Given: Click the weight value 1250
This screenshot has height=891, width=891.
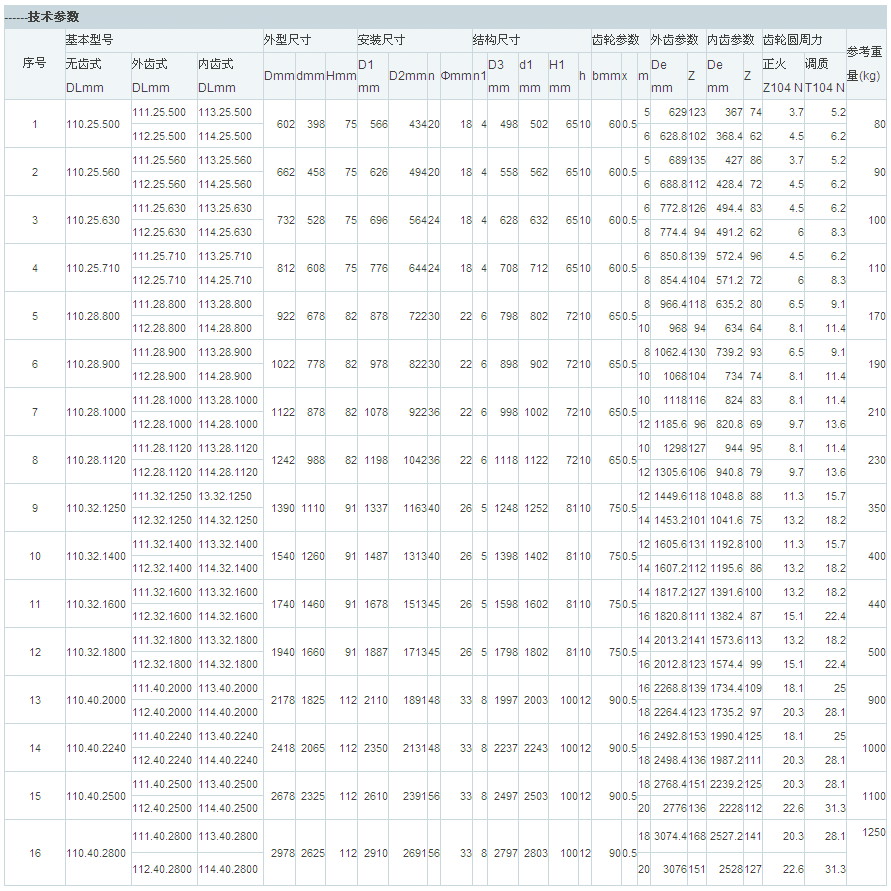Looking at the screenshot, I should [873, 832].
